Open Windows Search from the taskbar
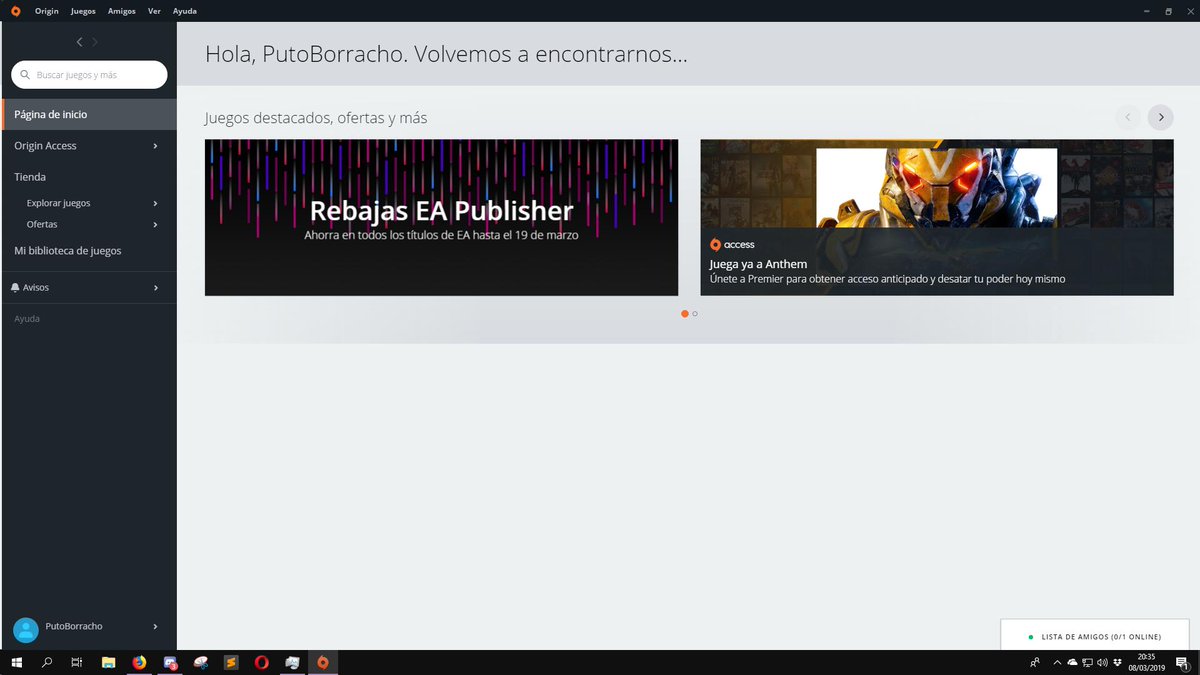Screen dimensions: 1200x675 click(x=46, y=662)
